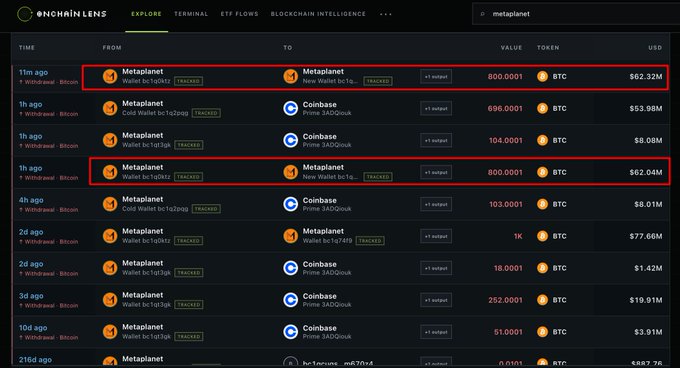Viewport: 680px width, 368px height.
Task: Expand +1 output in the $62.04M row
Action: (436, 172)
